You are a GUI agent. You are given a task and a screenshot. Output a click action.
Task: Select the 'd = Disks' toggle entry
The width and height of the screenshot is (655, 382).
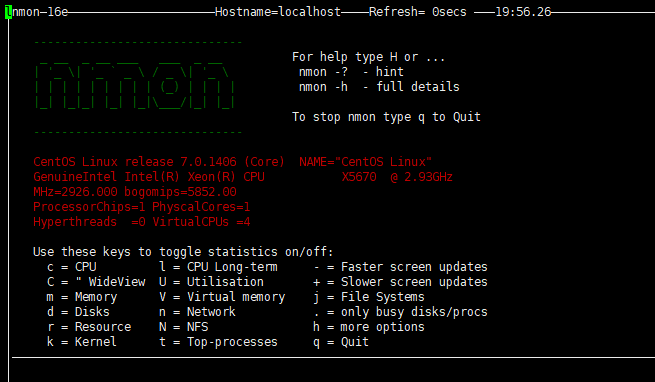pos(78,312)
